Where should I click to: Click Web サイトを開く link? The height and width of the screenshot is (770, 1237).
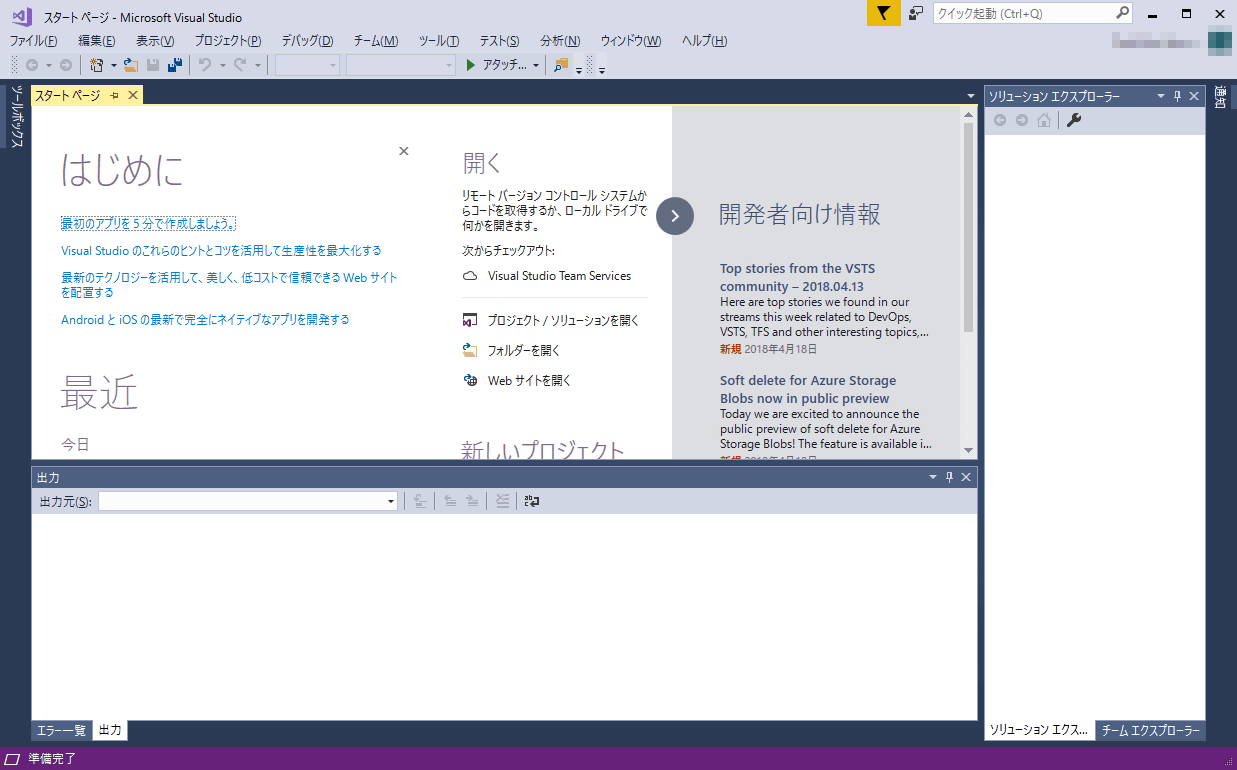(529, 381)
